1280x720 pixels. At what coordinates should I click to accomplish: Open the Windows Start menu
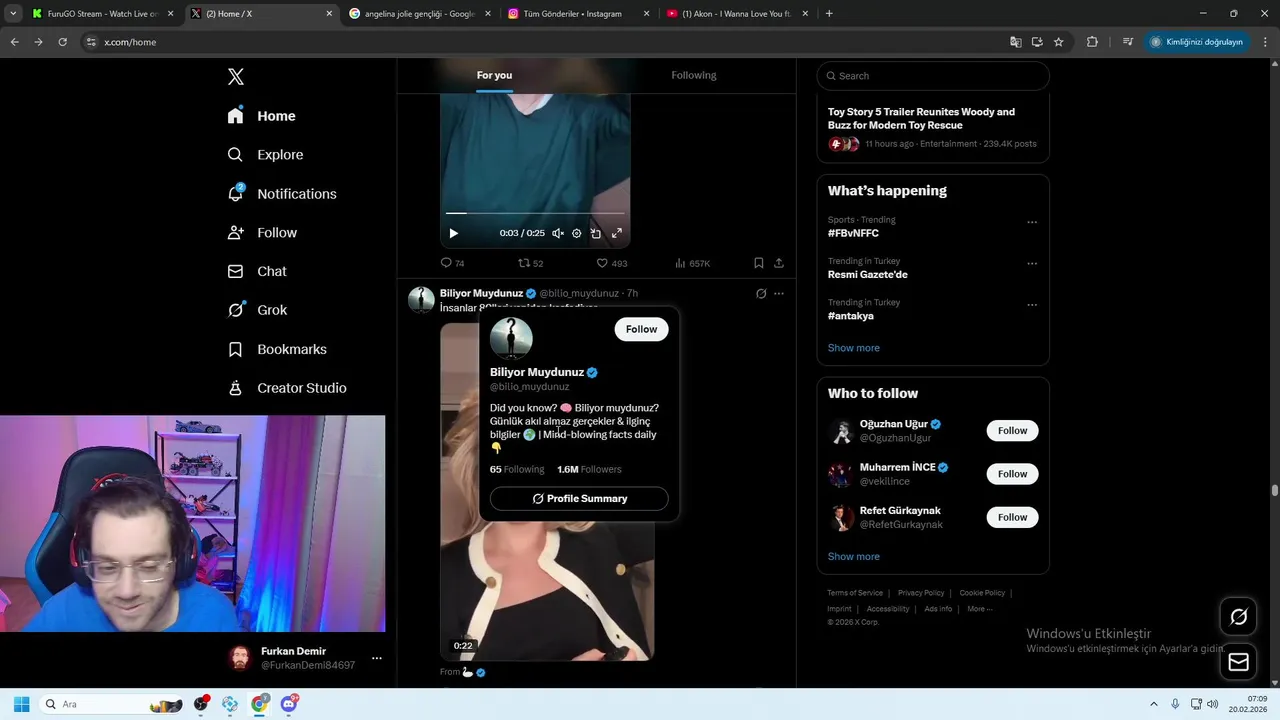tap(21, 704)
